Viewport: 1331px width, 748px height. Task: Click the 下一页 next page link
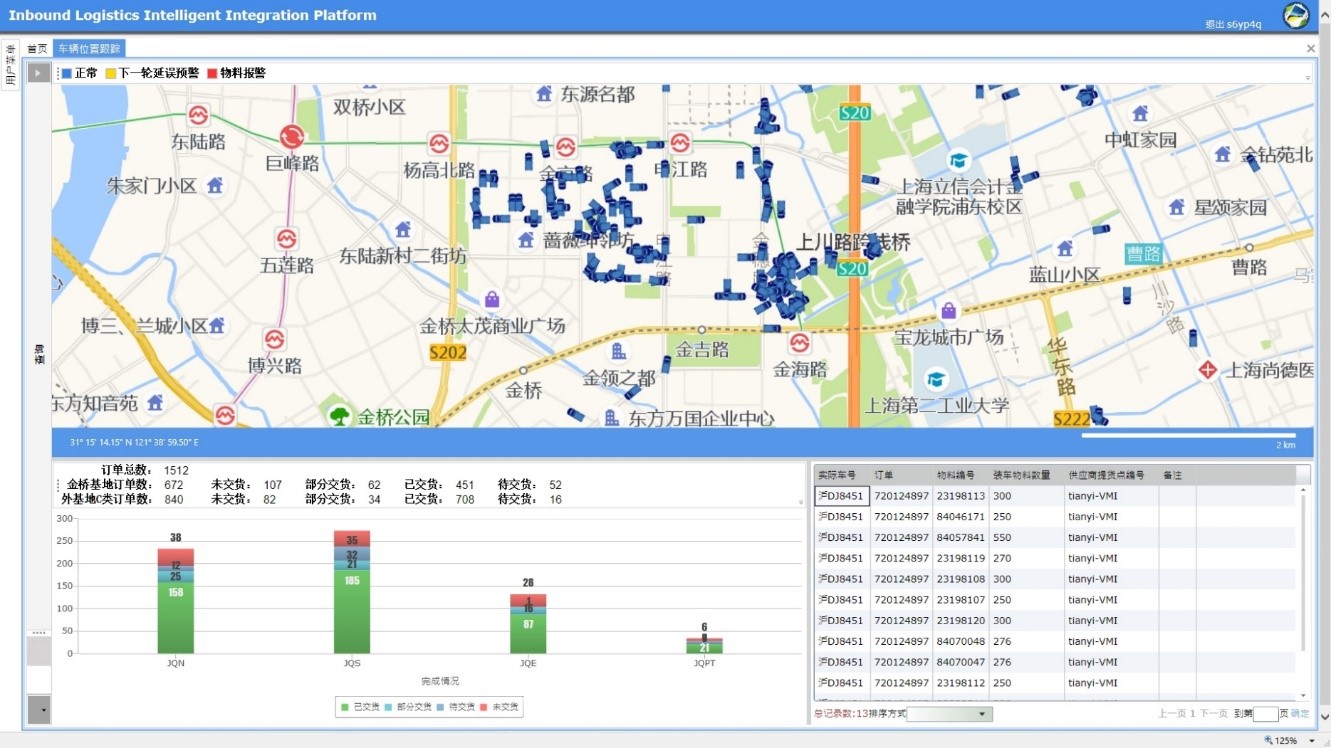coord(1213,714)
